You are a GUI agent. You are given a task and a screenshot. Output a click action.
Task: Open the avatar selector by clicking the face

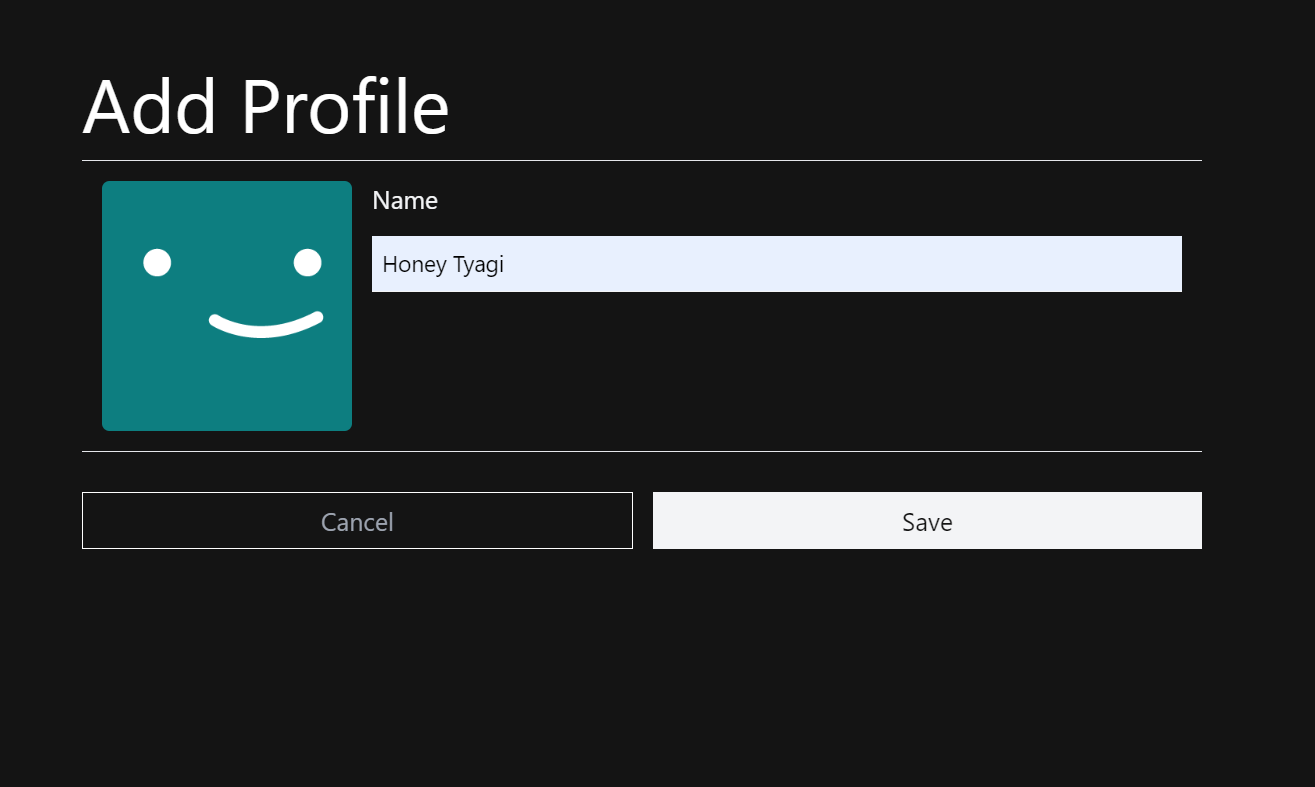pyautogui.click(x=226, y=305)
